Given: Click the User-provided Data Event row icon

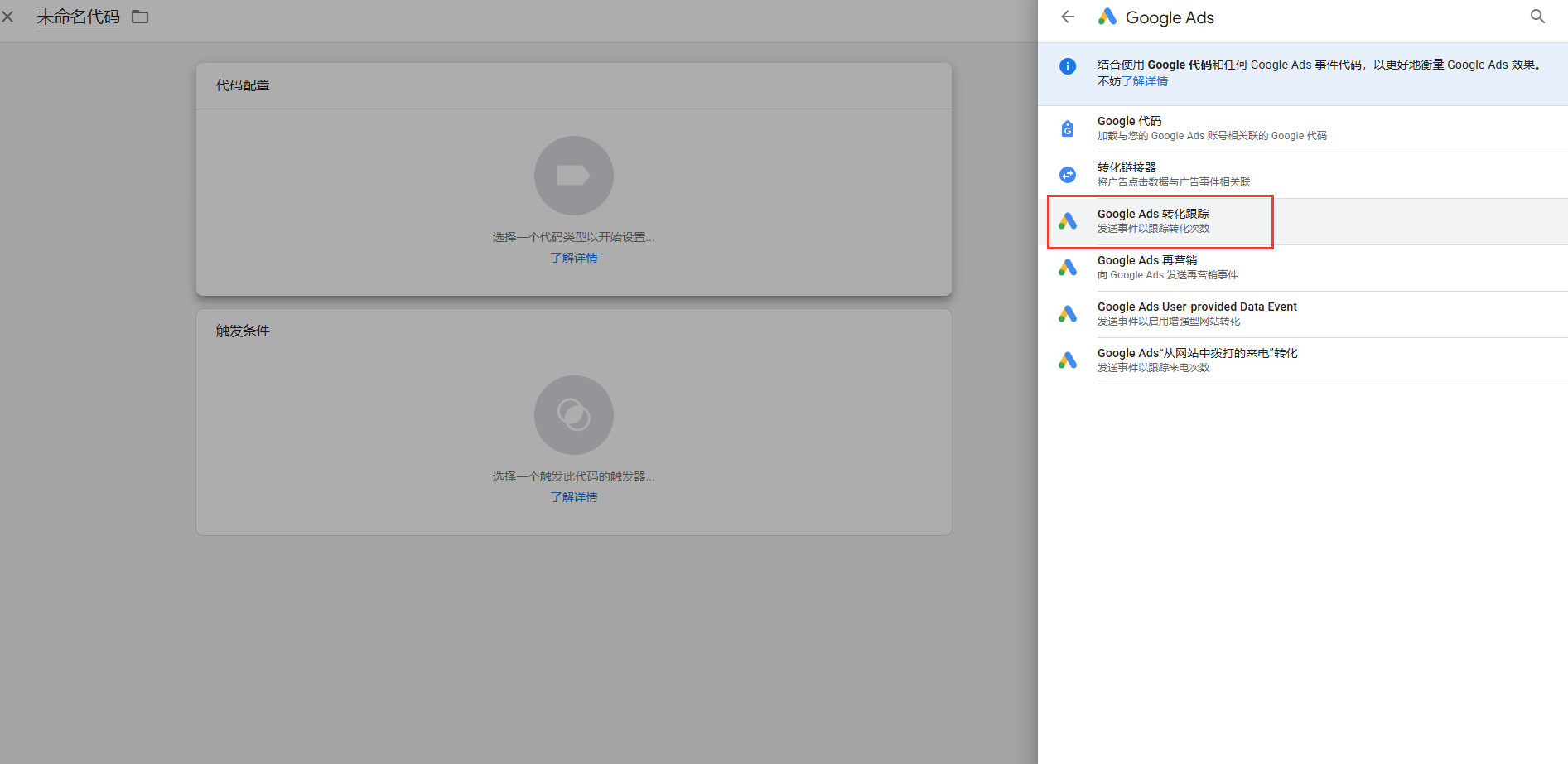Looking at the screenshot, I should (x=1068, y=314).
